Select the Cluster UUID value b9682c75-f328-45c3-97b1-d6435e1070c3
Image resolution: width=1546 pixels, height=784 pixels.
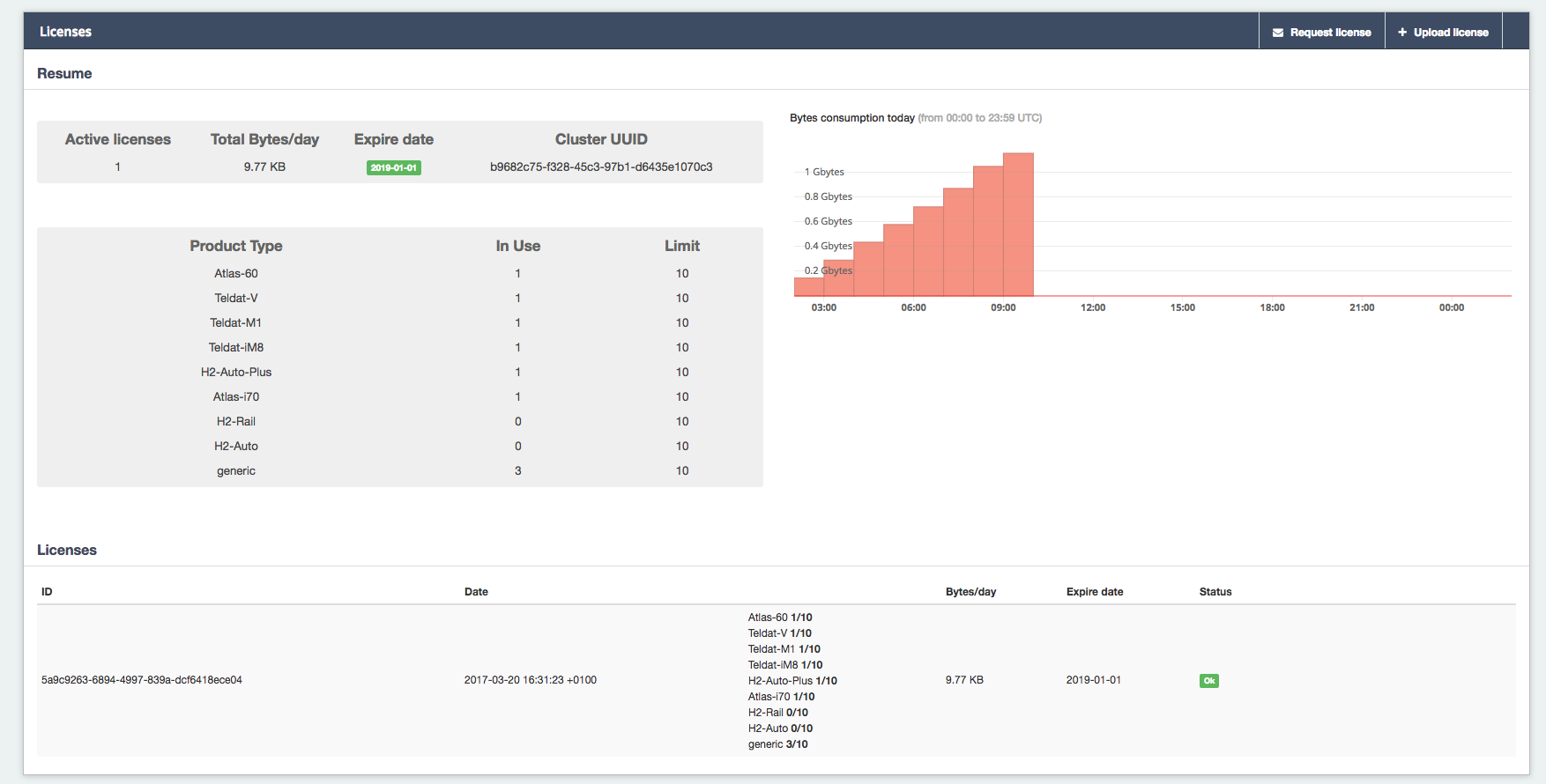tap(601, 166)
